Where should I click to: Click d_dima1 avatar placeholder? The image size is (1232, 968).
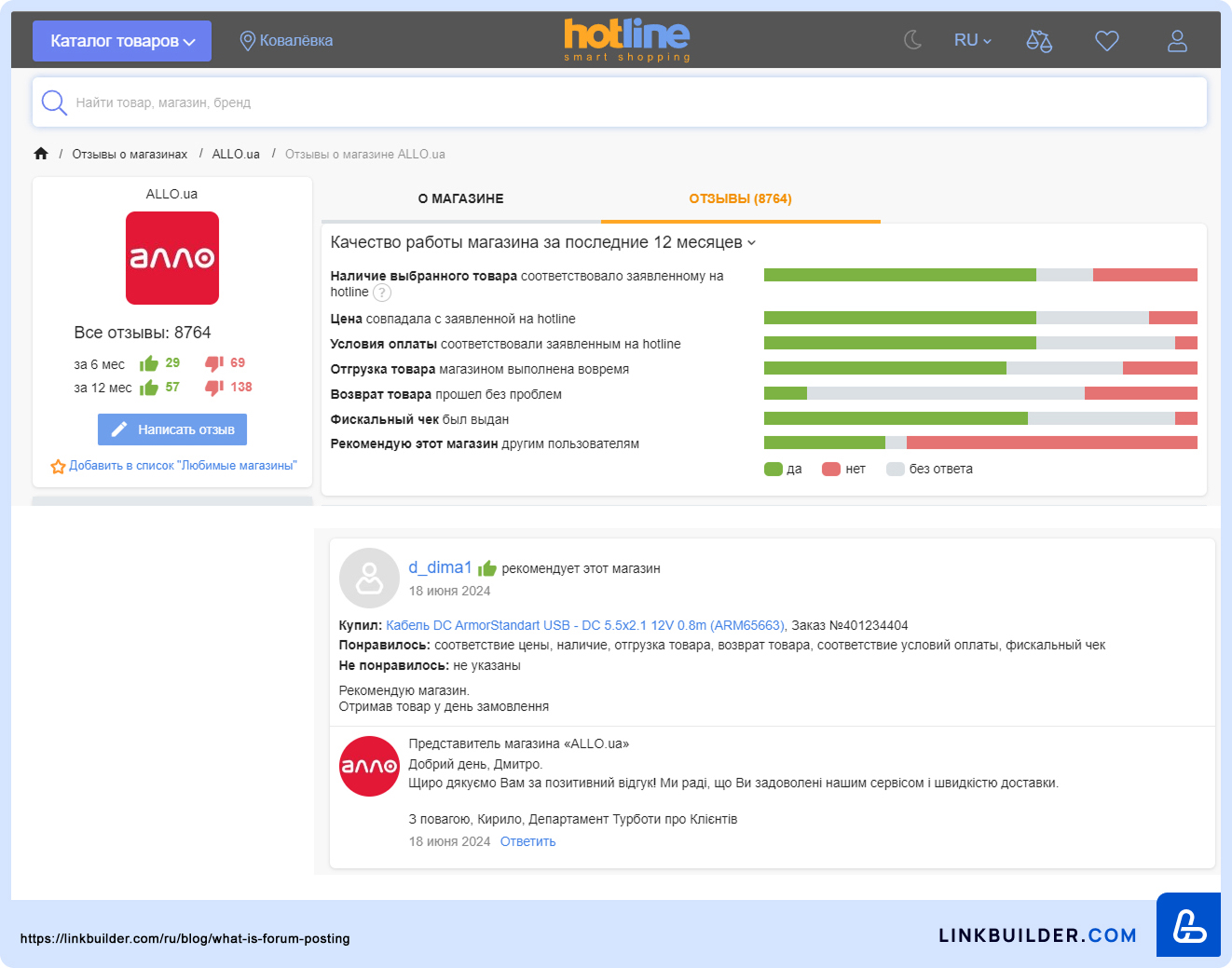[370, 578]
